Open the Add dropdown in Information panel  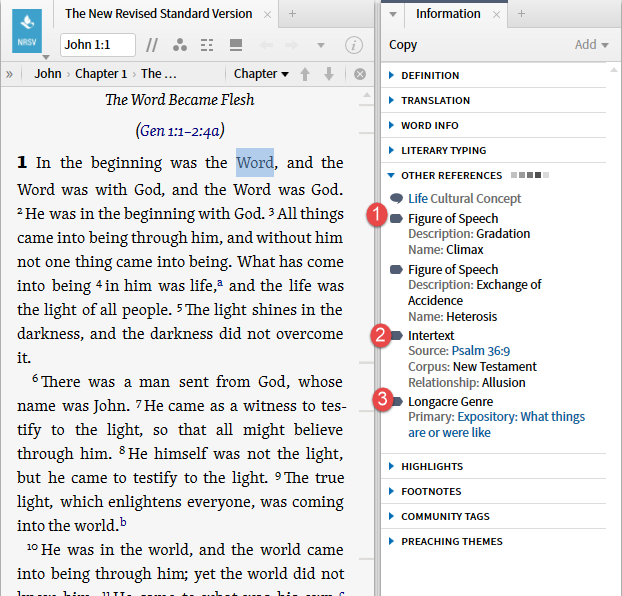point(591,44)
